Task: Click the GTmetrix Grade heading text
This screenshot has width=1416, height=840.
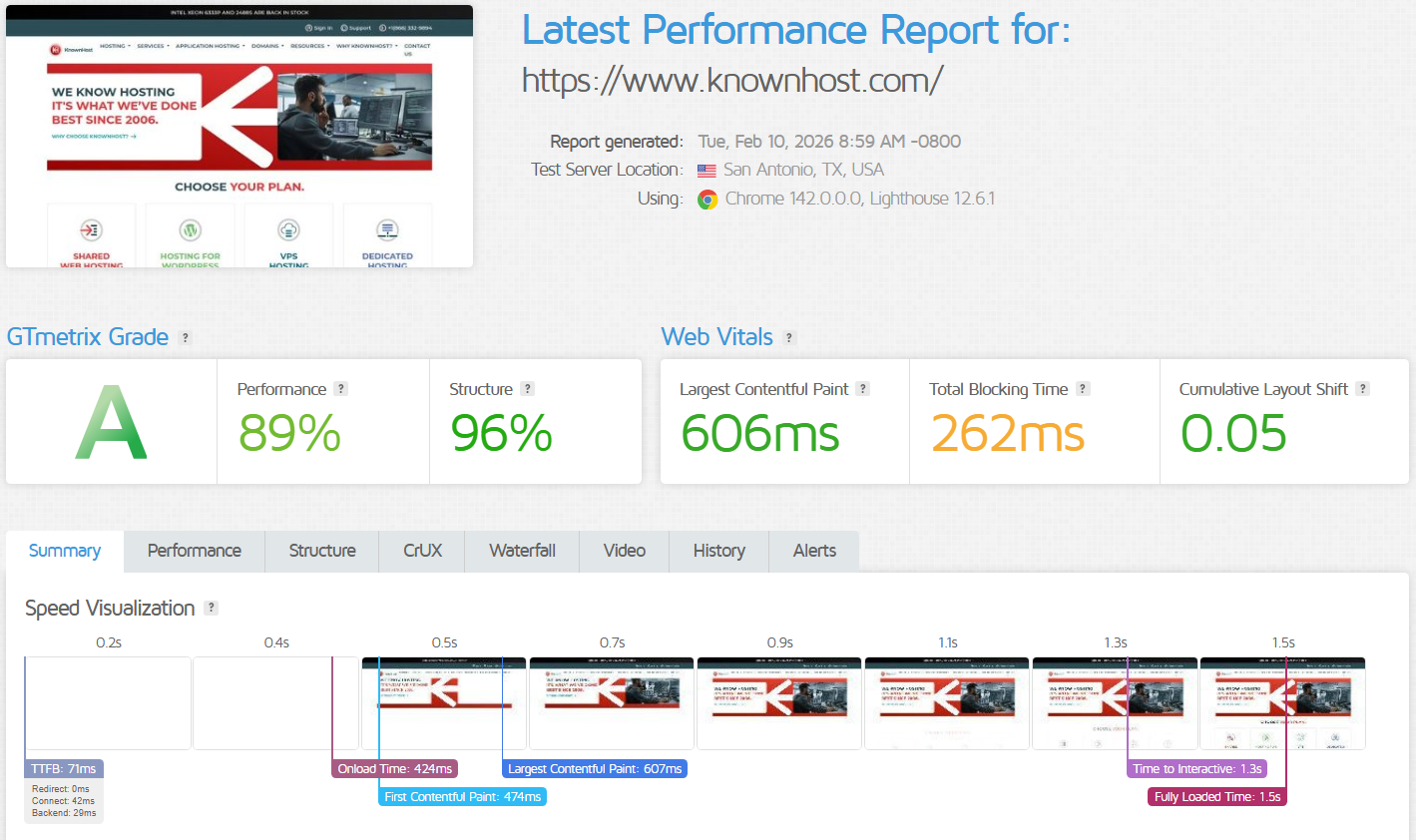Action: click(88, 337)
